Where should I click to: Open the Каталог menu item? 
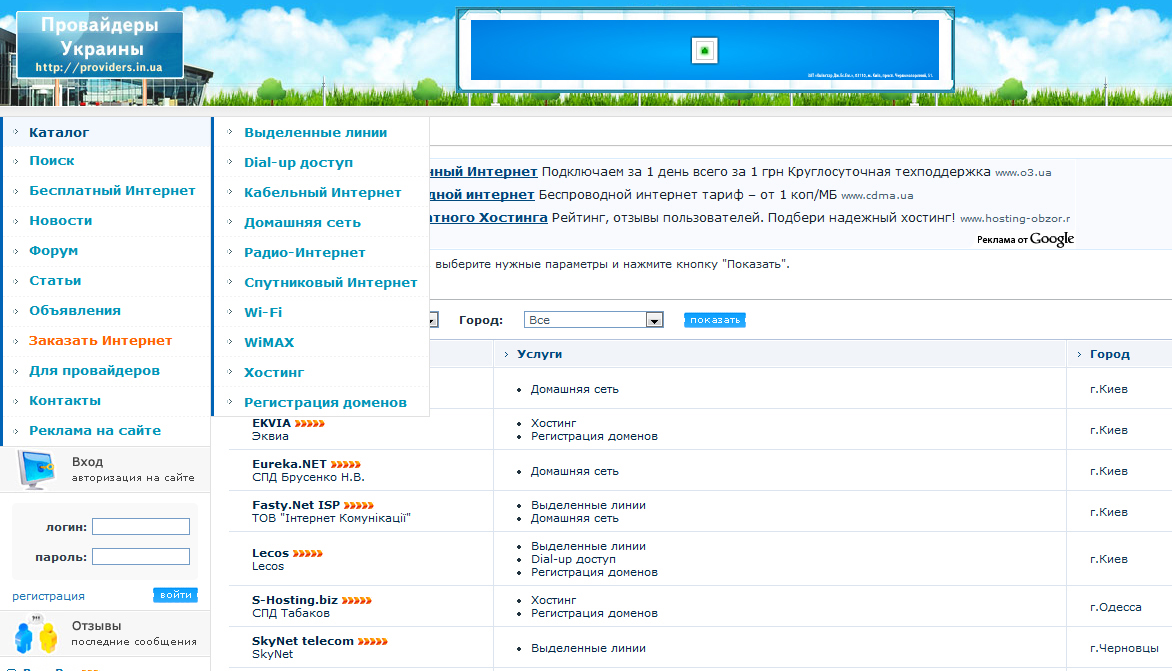tap(59, 132)
